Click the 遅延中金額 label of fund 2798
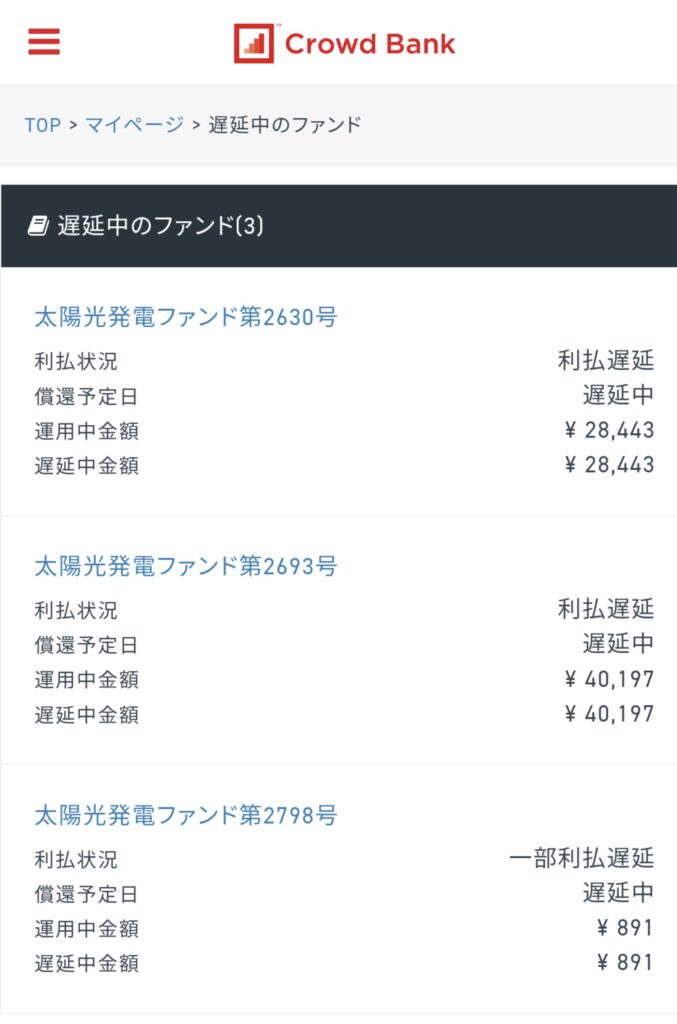This screenshot has height=1024, width=677. point(86,964)
